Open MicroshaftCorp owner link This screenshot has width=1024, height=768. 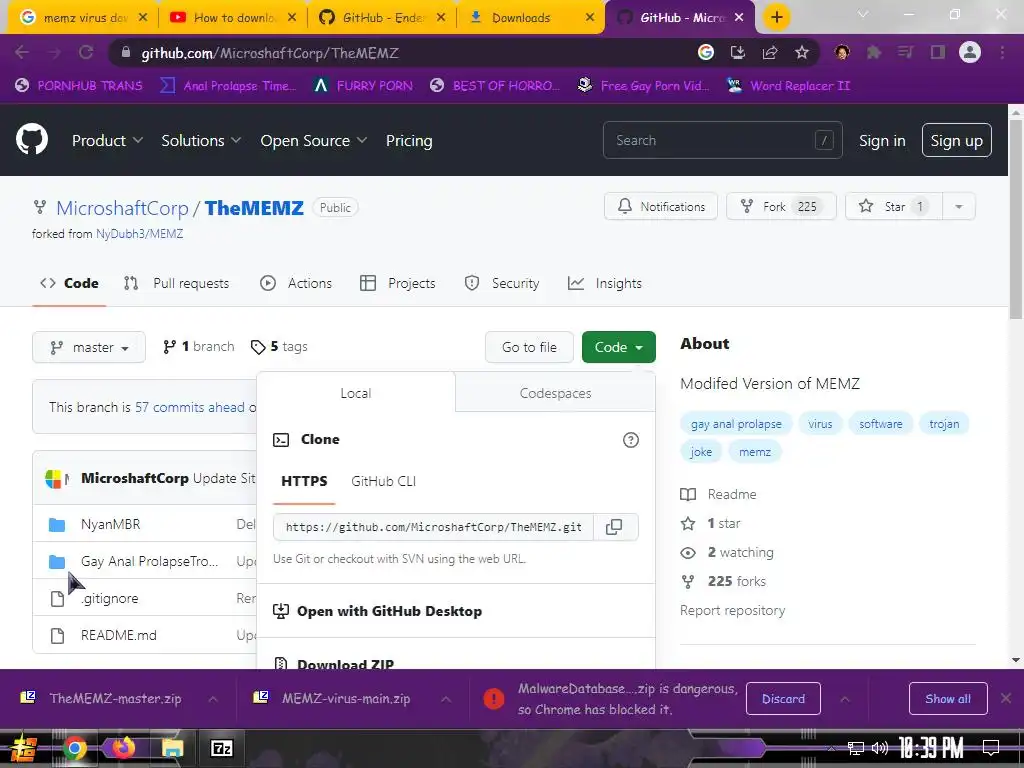pyautogui.click(x=122, y=208)
